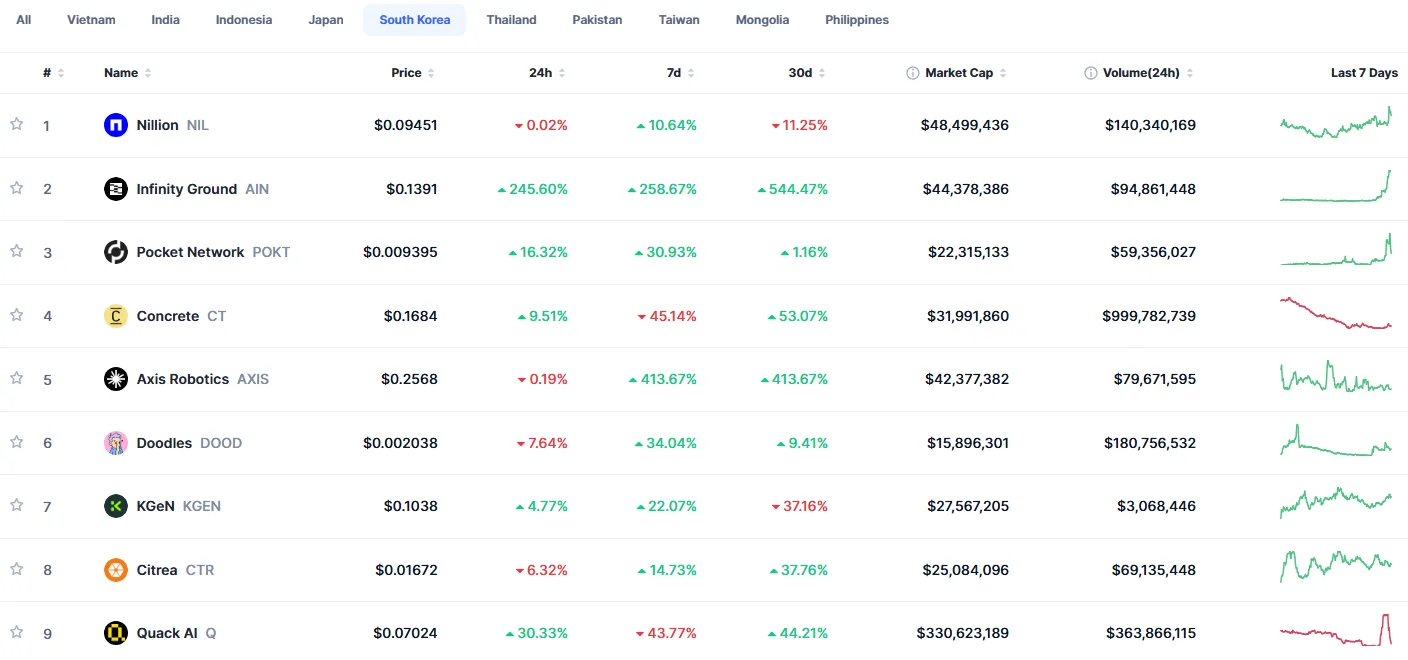Click the Concrete coin logo
The height and width of the screenshot is (660, 1408).
[116, 316]
